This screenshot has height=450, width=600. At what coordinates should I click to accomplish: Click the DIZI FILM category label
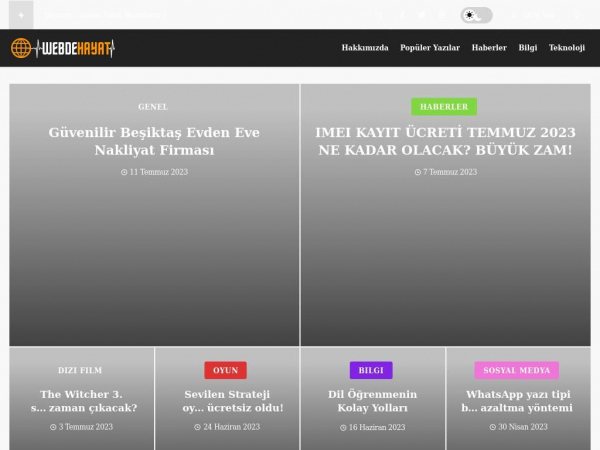tap(80, 370)
